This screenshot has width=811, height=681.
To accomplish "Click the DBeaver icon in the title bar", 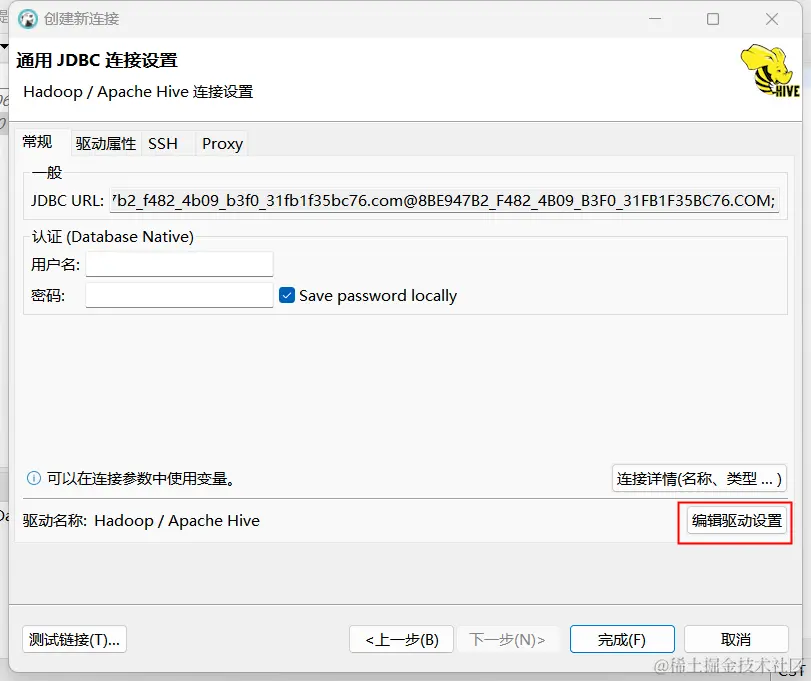I will pos(28,19).
